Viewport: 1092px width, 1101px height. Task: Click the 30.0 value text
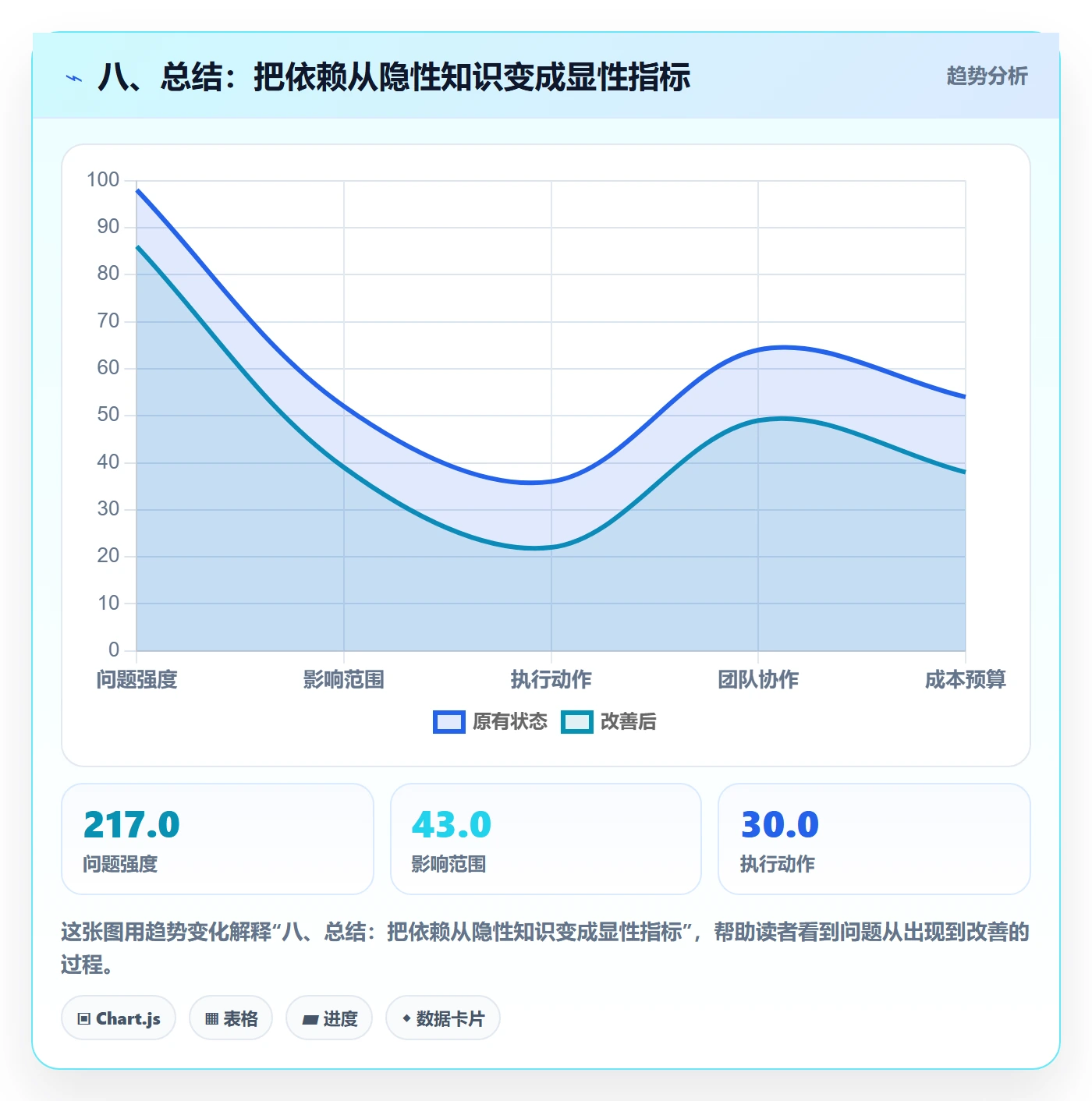coord(780,825)
